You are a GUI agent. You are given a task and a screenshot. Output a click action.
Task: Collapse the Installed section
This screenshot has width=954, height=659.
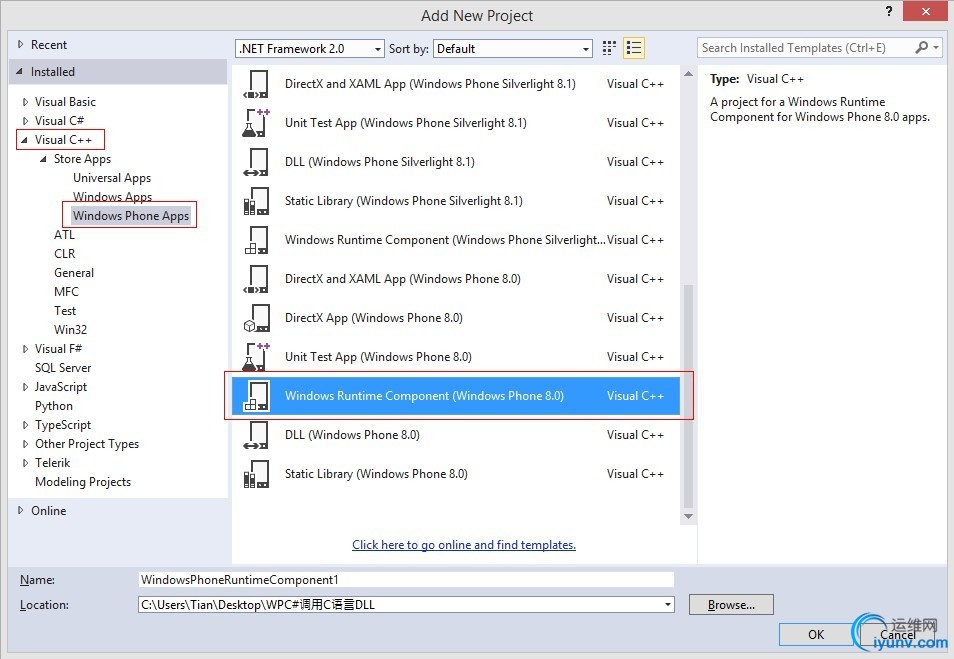tap(19, 72)
